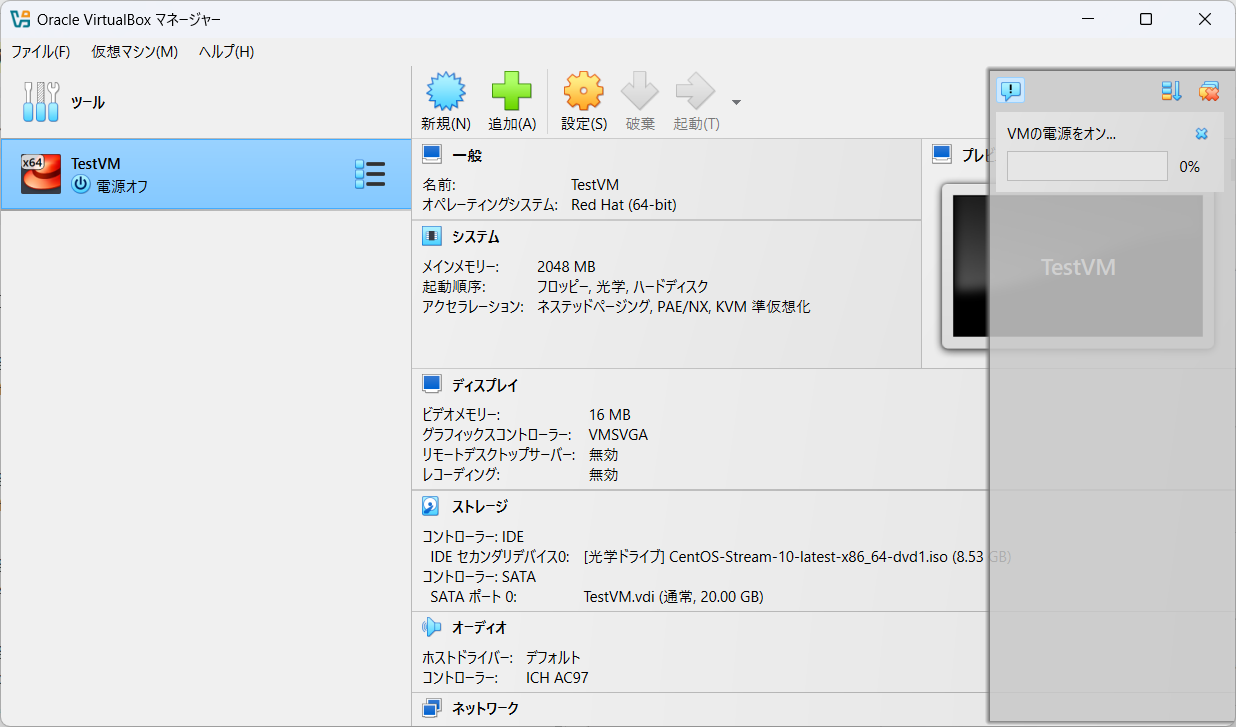This screenshot has width=1236, height=727.
Task: Click the 2048 MB main memory value
Action: pos(566,267)
